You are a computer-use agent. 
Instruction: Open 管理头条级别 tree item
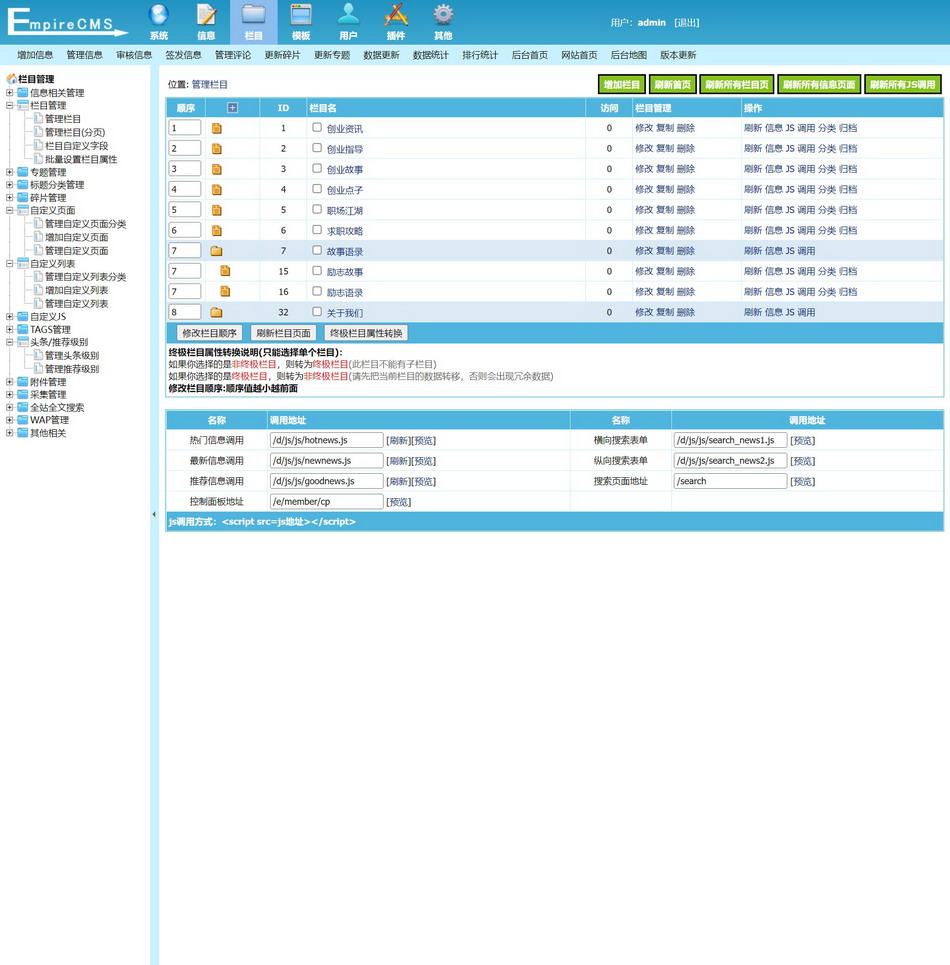coord(71,355)
